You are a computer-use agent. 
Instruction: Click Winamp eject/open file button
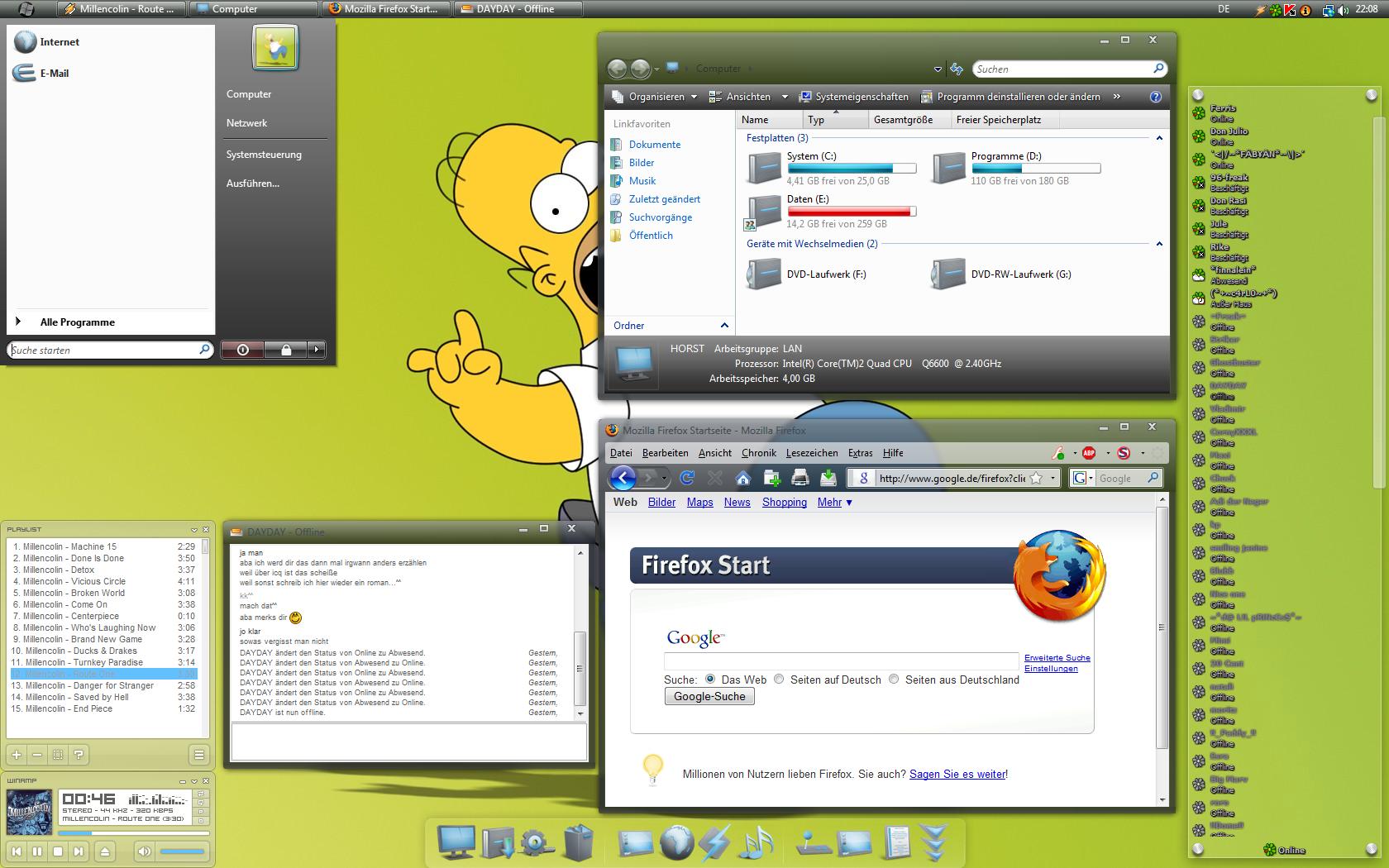coord(105,851)
